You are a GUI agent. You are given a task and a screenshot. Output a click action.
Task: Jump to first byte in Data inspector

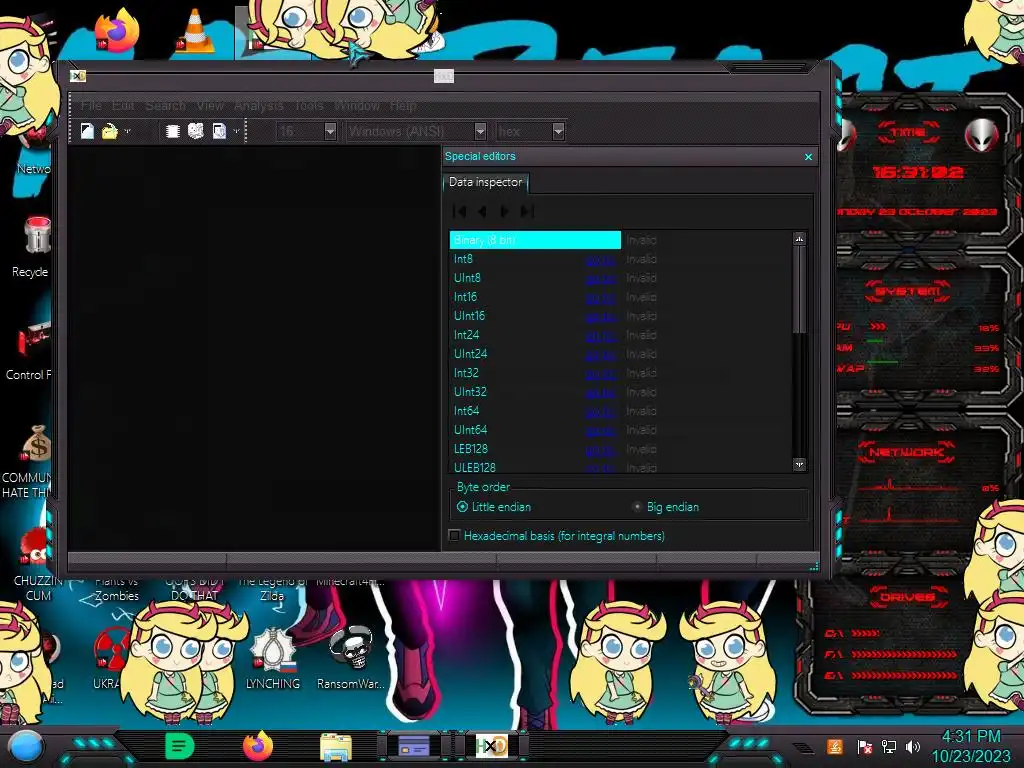pos(459,211)
